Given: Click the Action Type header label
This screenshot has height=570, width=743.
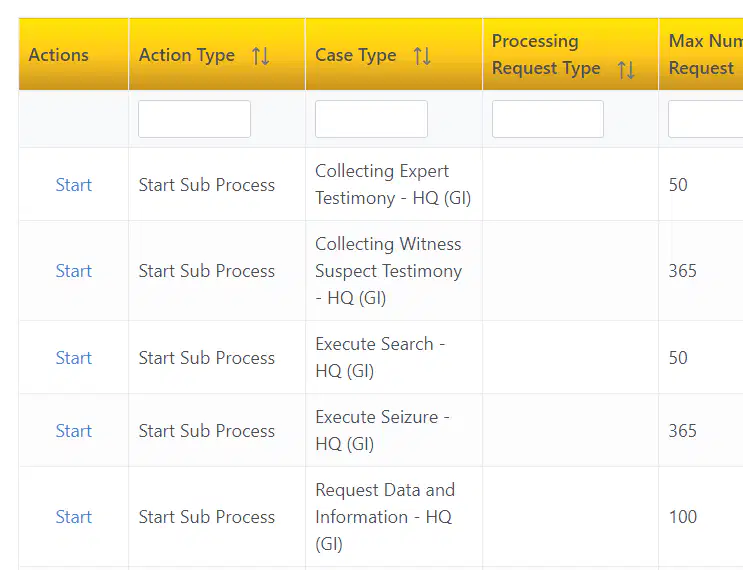Looking at the screenshot, I should tap(187, 55).
